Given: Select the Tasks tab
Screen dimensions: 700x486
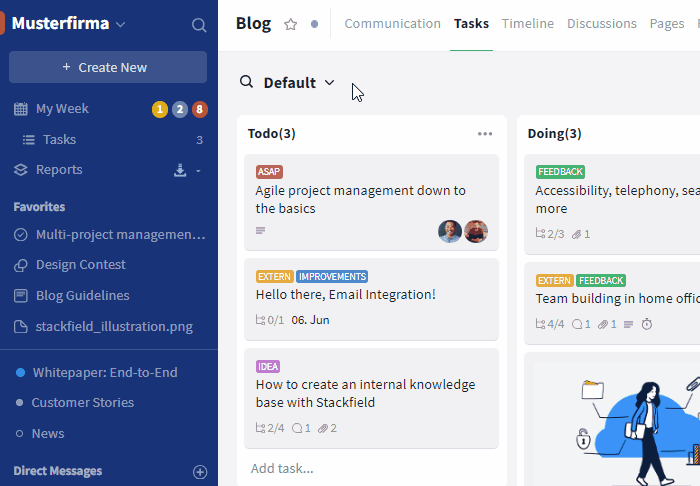Looking at the screenshot, I should tap(471, 24).
